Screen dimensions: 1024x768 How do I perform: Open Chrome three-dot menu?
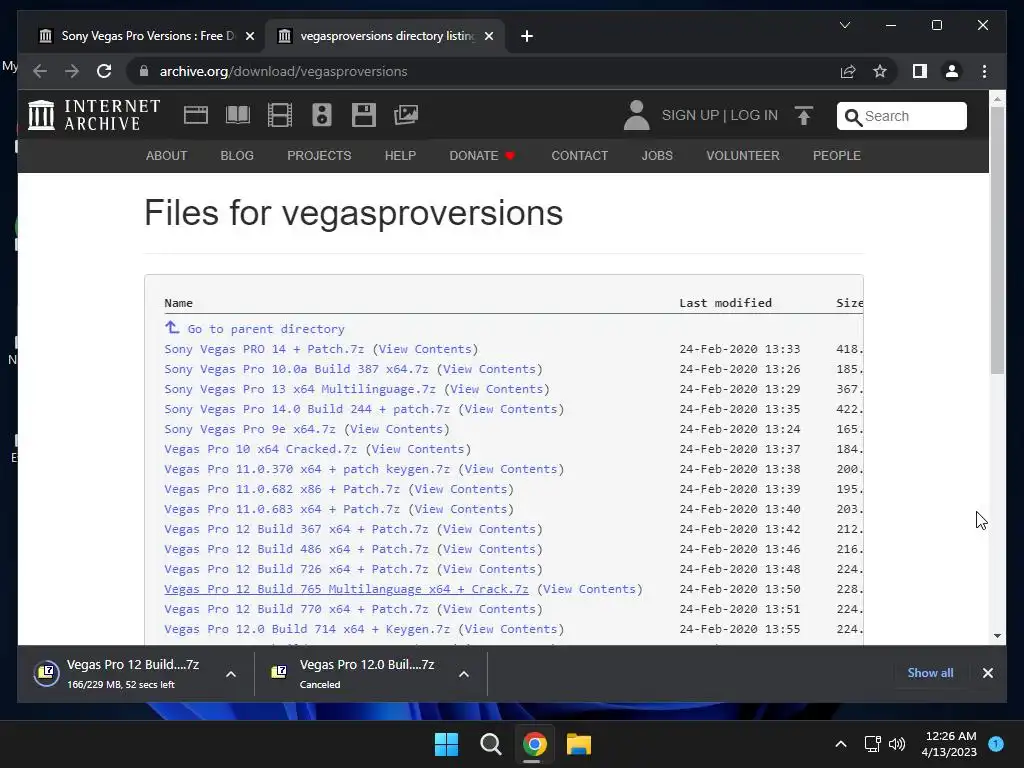coord(984,71)
